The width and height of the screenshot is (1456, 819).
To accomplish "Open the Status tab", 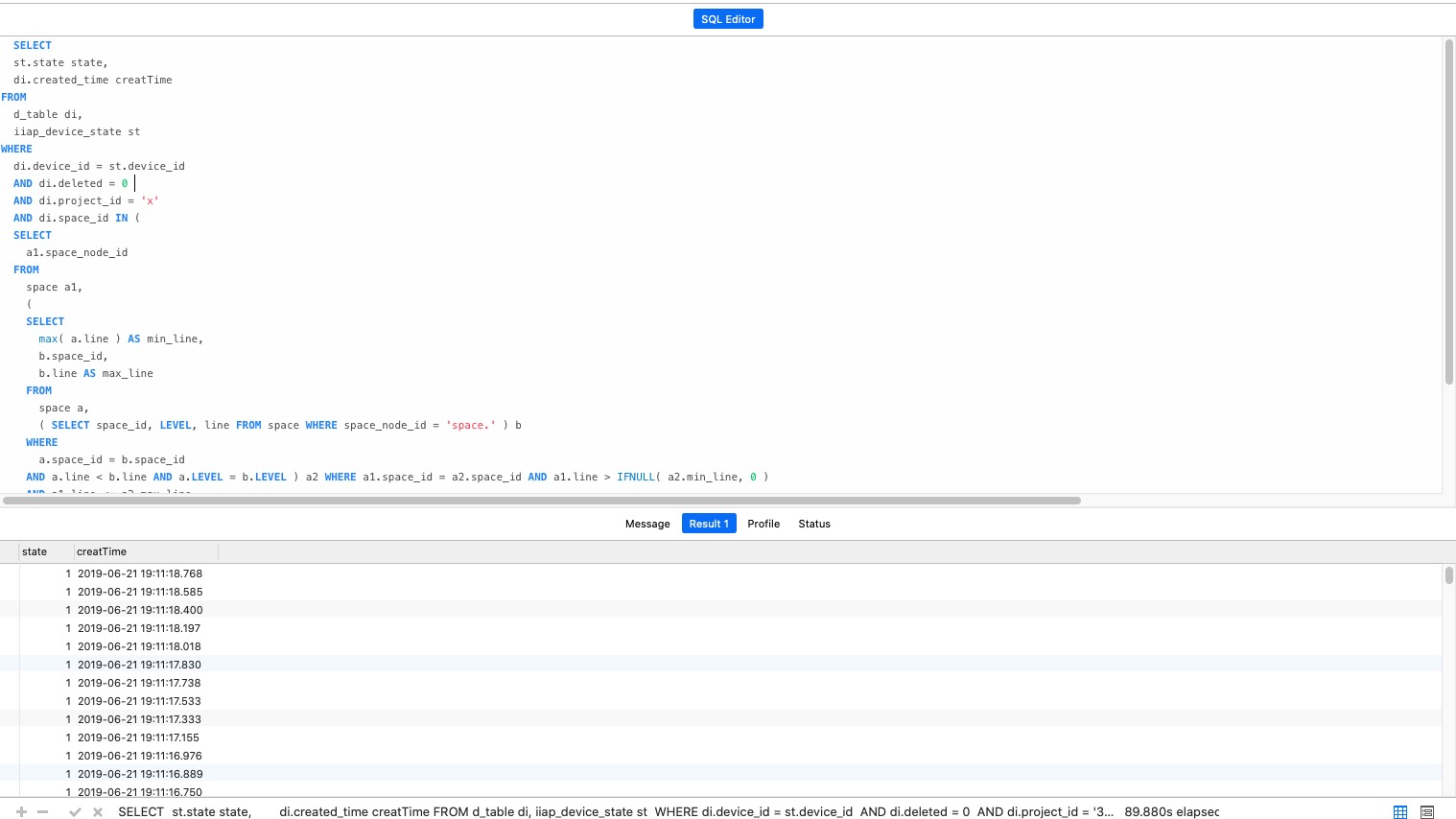I will [814, 524].
